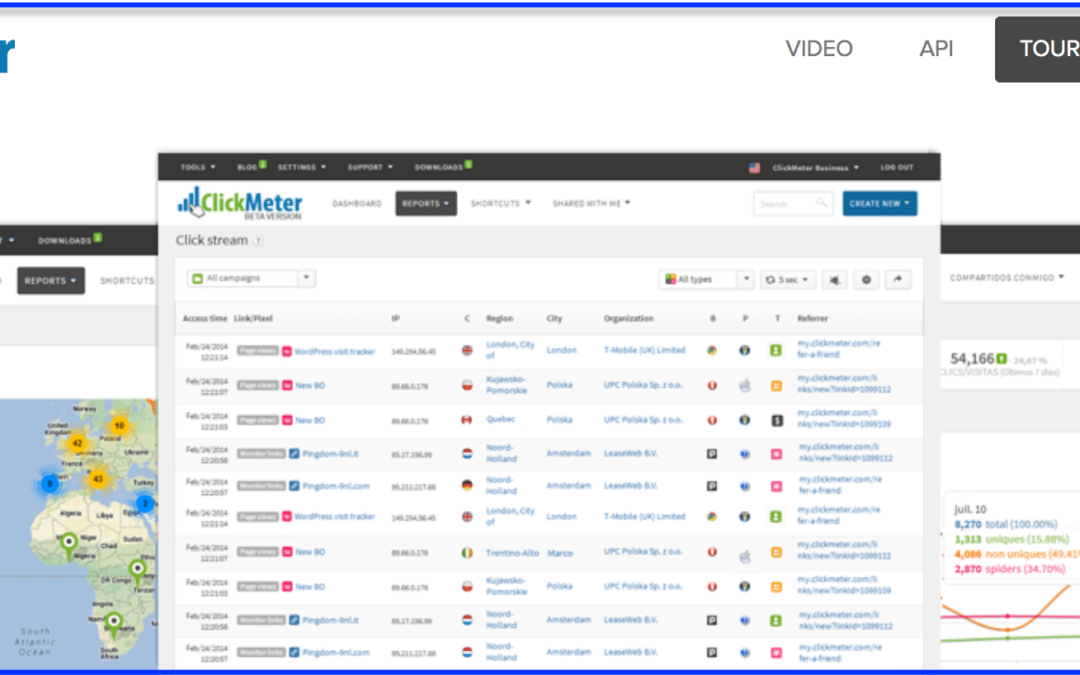Click black S type icon in Quebec row
This screenshot has height=675, width=1080.
coord(777,420)
